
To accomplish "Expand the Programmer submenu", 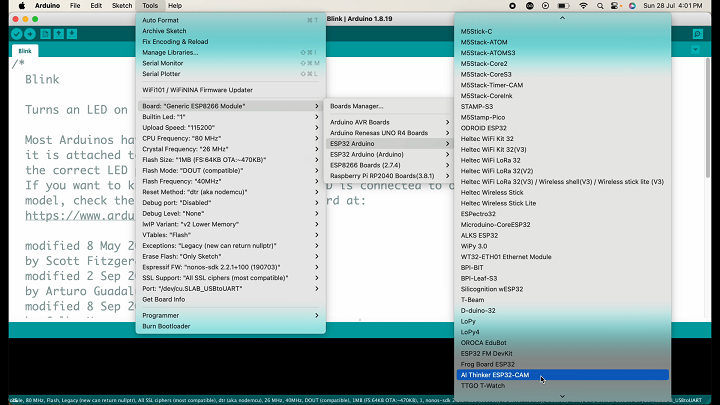I will (x=231, y=315).
